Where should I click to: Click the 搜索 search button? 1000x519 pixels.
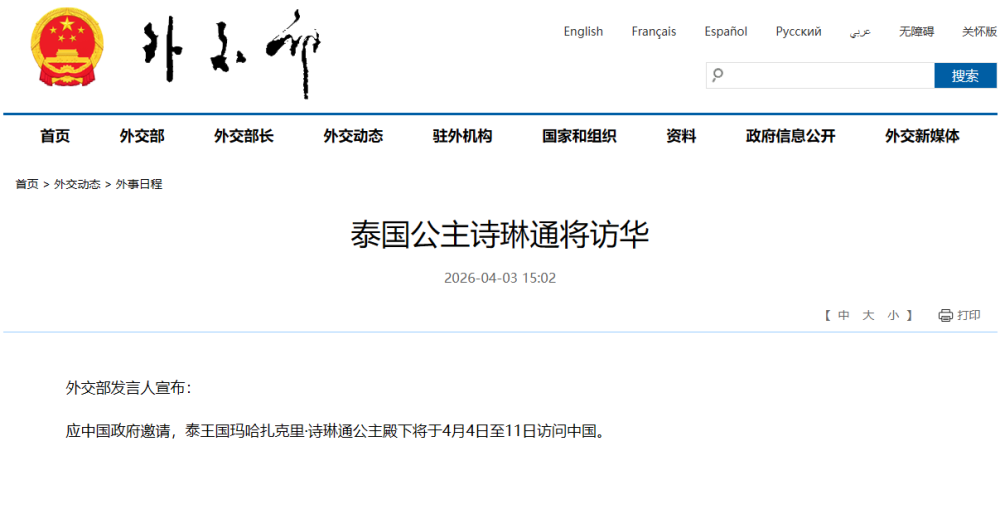click(x=965, y=76)
